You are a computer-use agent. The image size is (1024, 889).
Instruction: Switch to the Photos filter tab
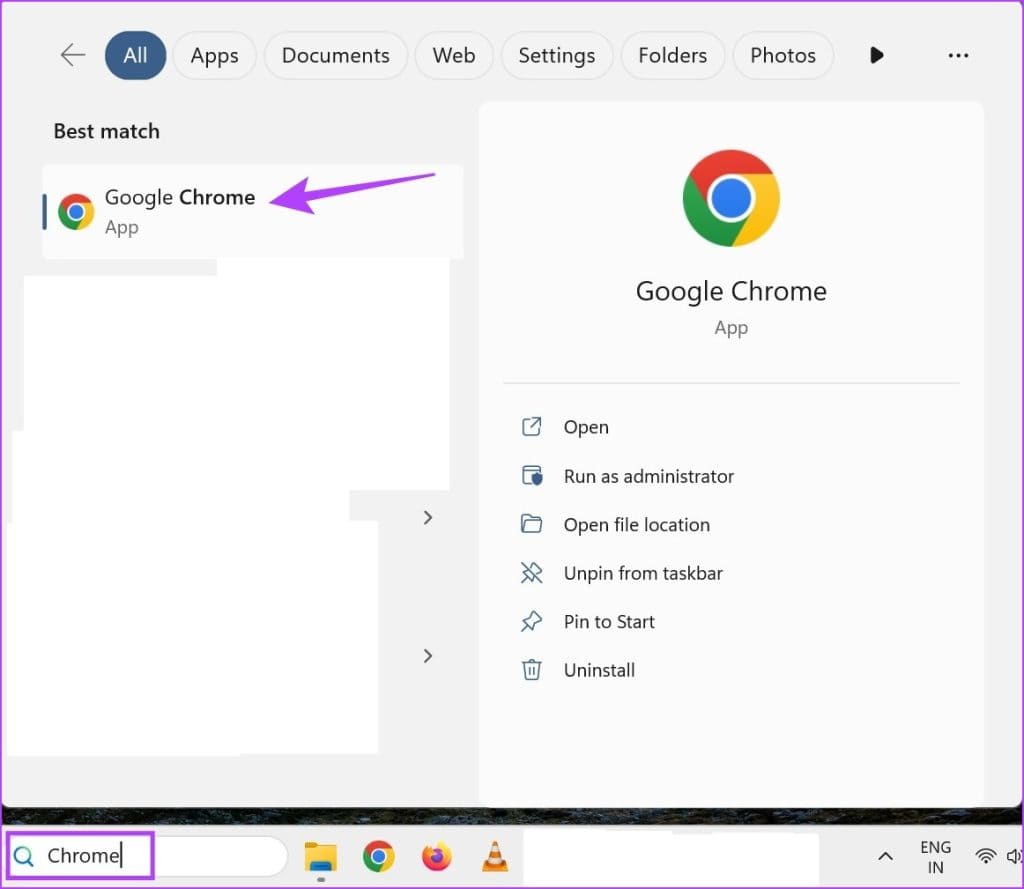(x=783, y=56)
